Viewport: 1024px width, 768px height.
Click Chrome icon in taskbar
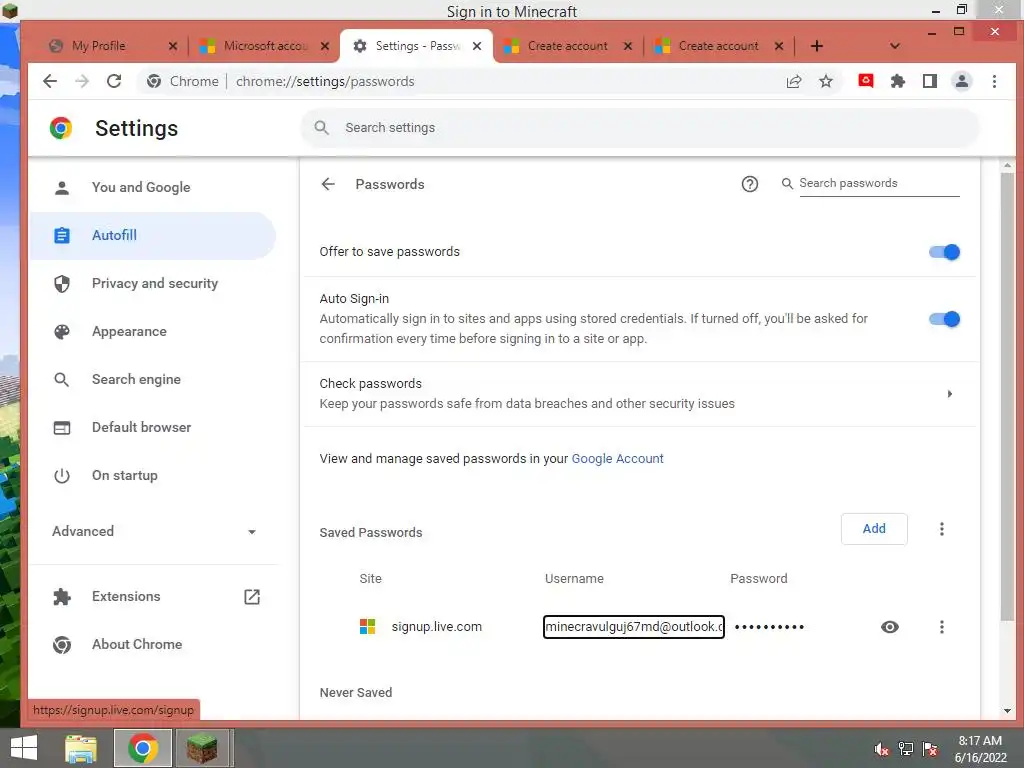tap(143, 748)
